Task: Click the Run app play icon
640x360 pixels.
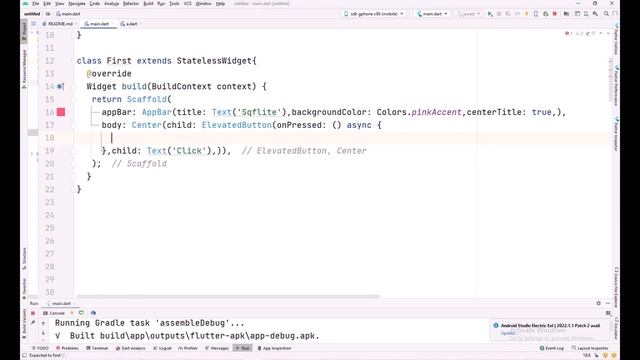Action: pos(490,14)
